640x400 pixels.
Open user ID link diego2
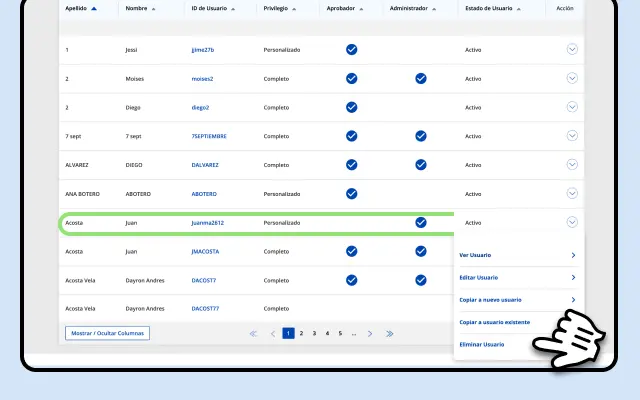click(x=200, y=108)
